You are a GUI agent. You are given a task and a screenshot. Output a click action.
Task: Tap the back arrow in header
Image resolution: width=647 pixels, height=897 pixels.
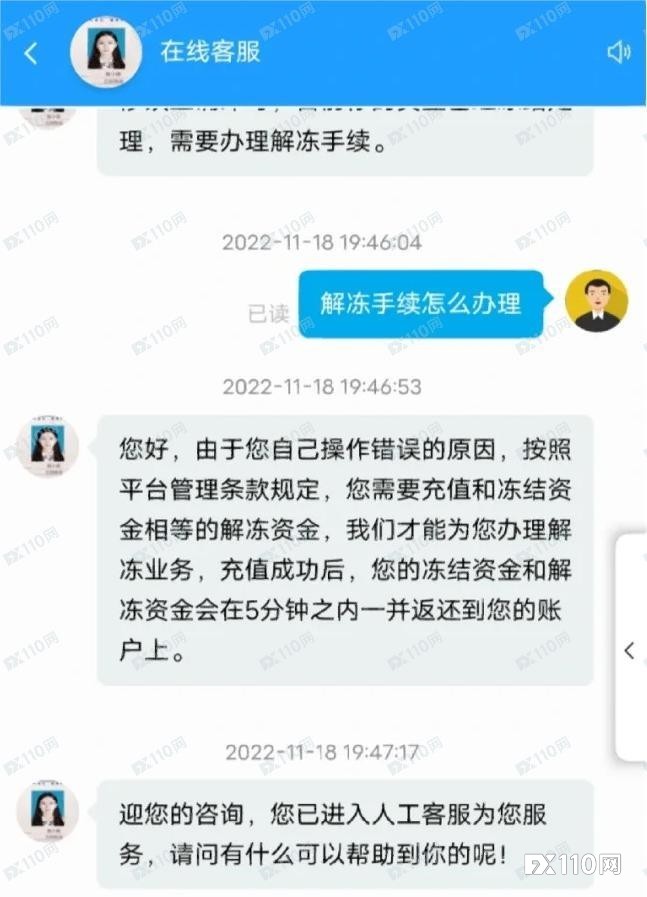31,53
